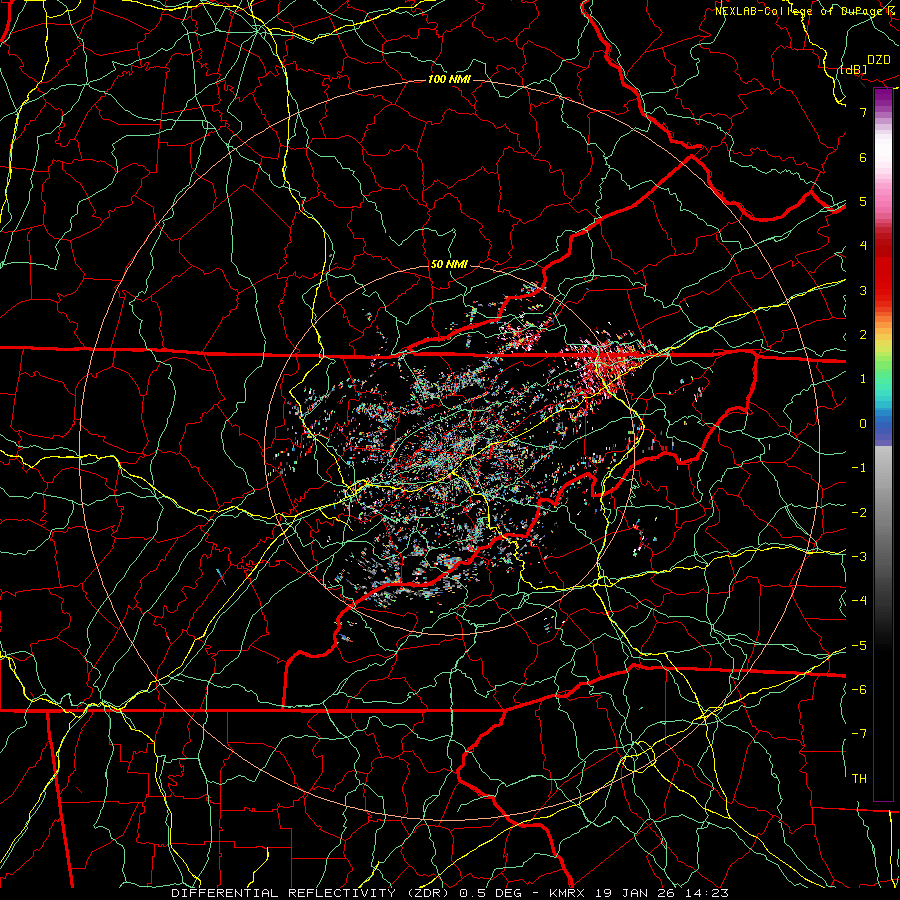Click the "-1" scale value
The height and width of the screenshot is (900, 900).
(x=859, y=468)
